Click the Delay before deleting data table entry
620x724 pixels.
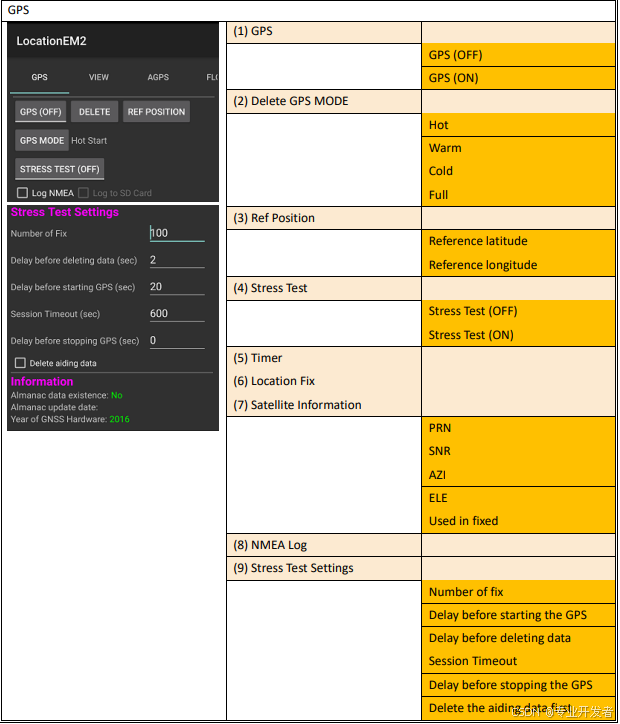pyautogui.click(x=500, y=638)
